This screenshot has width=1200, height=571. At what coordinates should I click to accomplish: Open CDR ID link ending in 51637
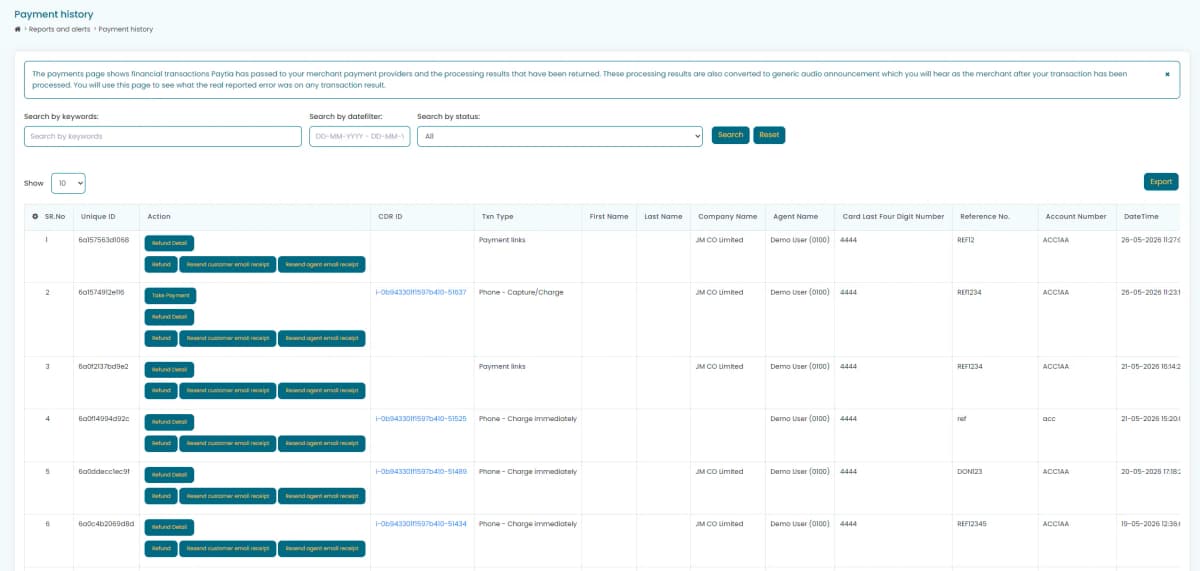point(421,293)
